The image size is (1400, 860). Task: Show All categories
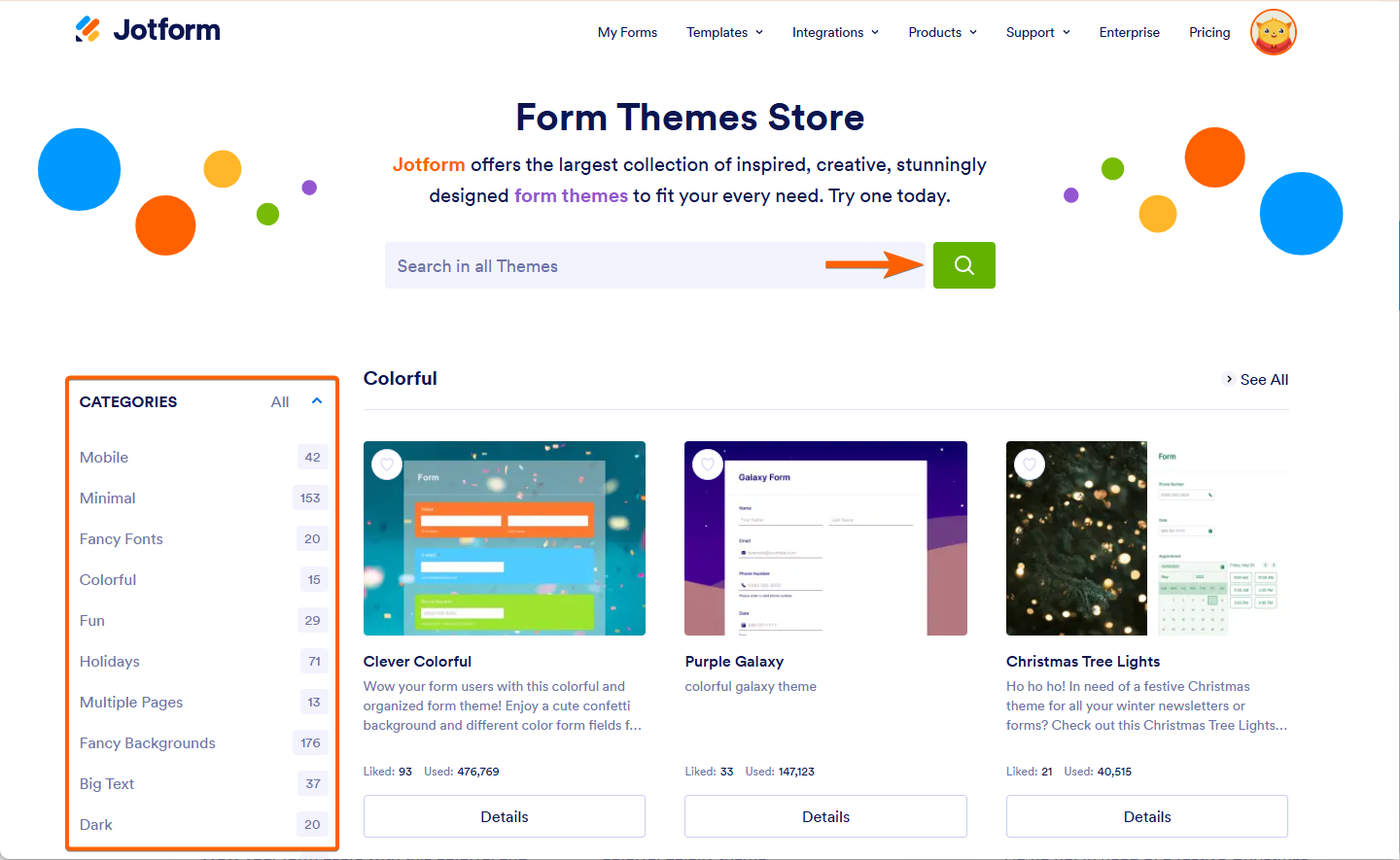pos(280,402)
